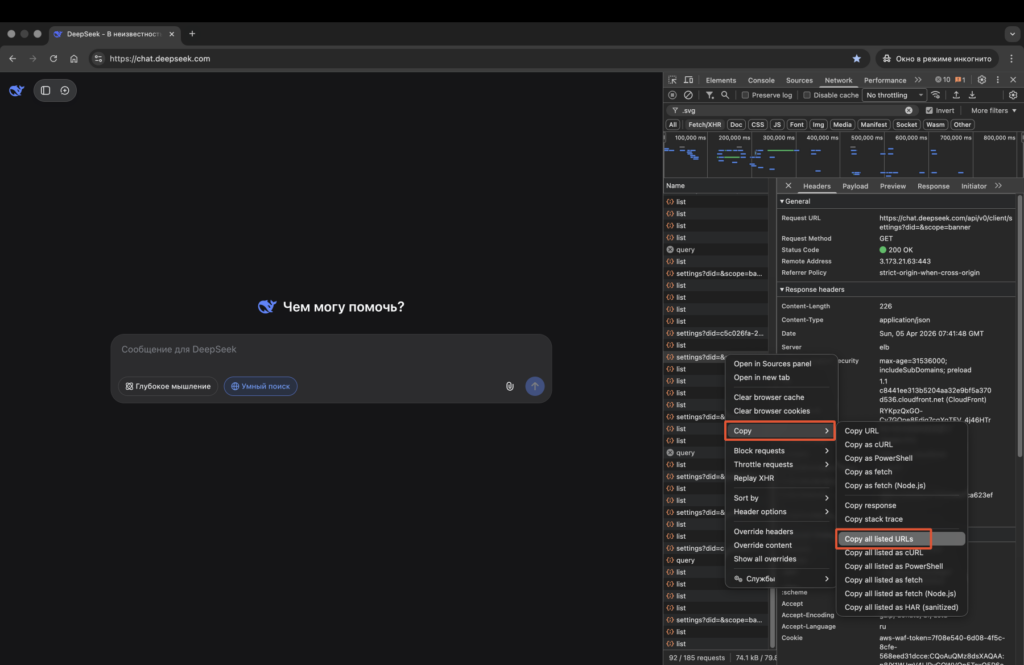
Task: Import HAR file with upload icon
Action: pos(956,95)
